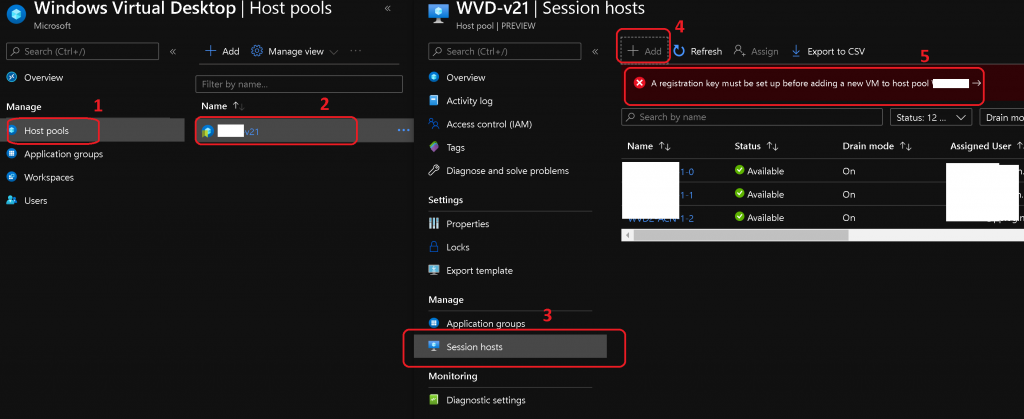Image resolution: width=1024 pixels, height=419 pixels.
Task: Click the Export template icon
Action: 434,271
